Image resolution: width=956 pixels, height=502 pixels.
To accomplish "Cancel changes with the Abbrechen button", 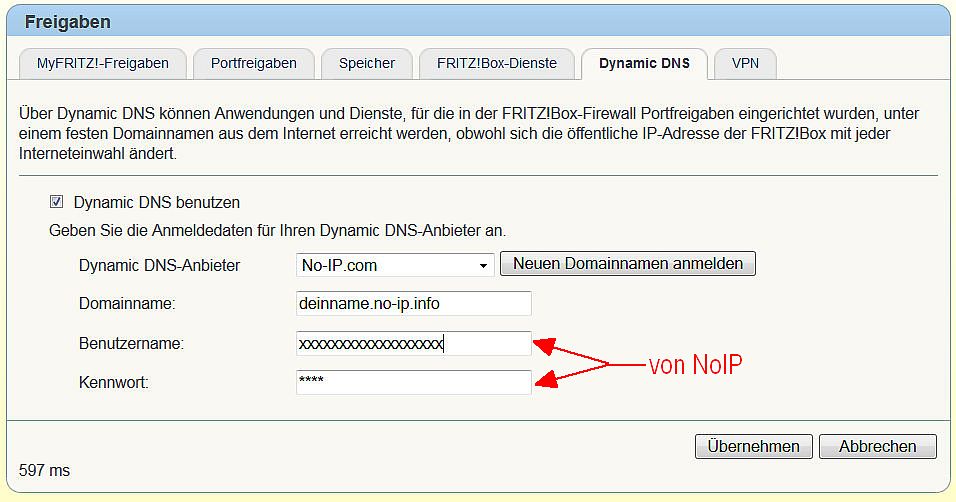I will pos(877,447).
